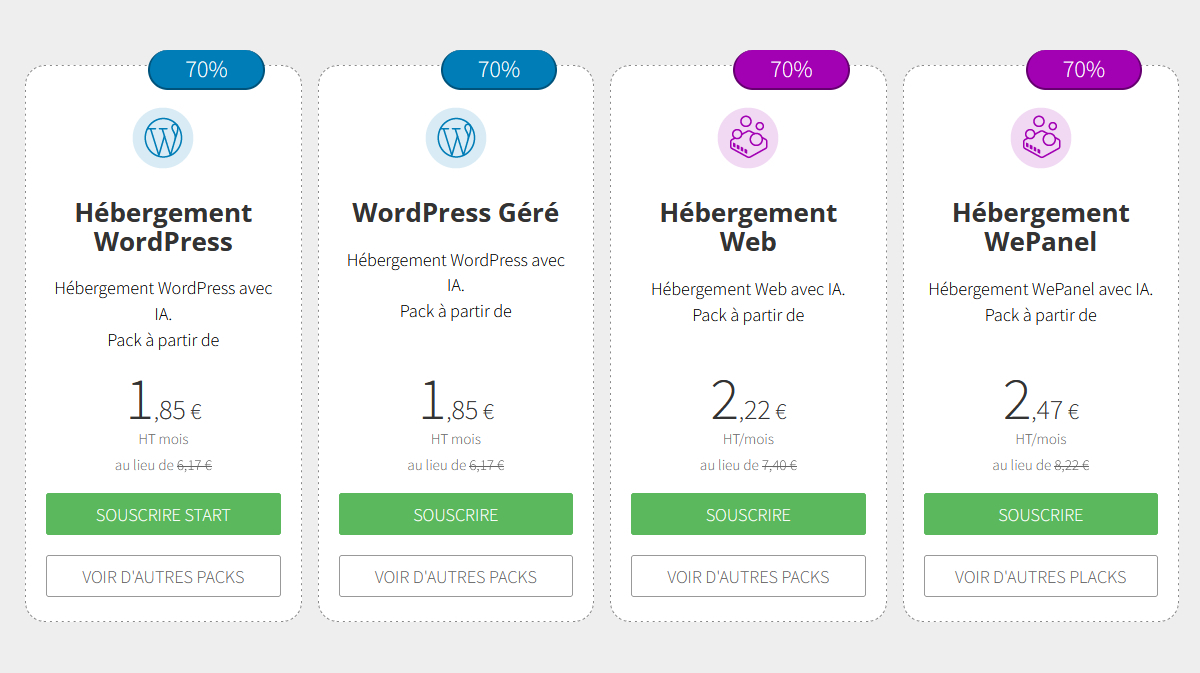Open VOIR D'AUTRES PACKS under WordPress Géré

coord(456,577)
